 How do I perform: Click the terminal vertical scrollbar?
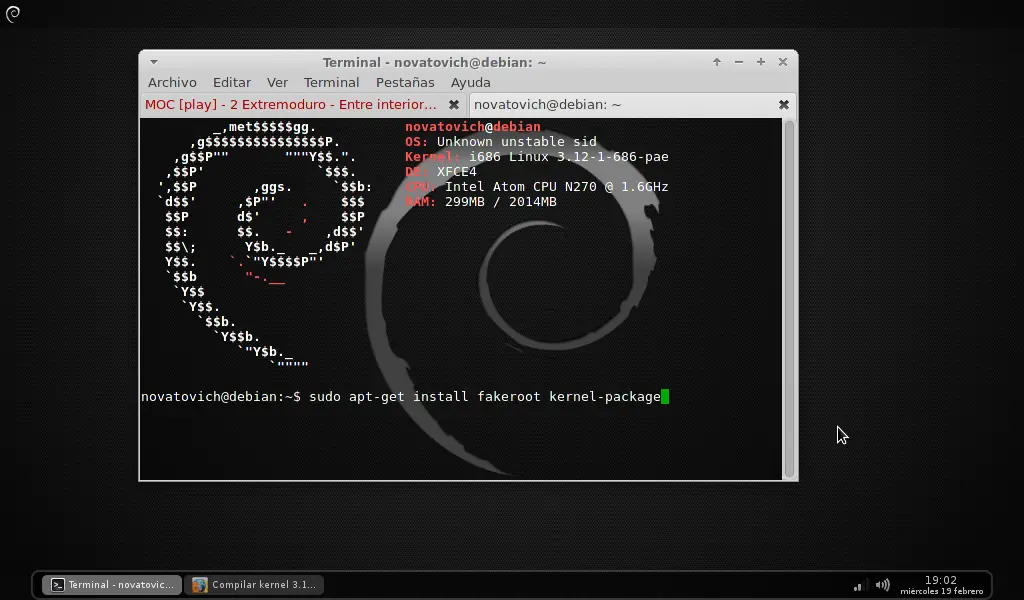coord(789,299)
